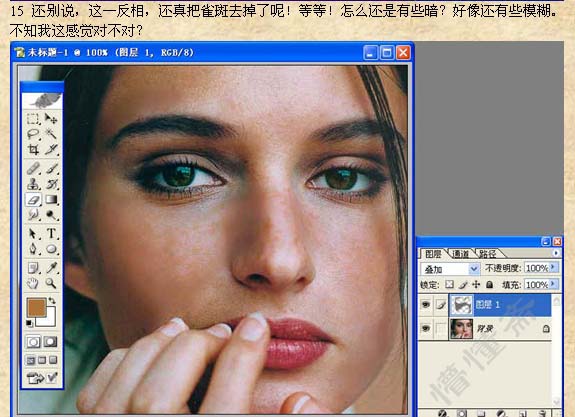
Task: Switch to the 图层 tab
Action: pyautogui.click(x=433, y=253)
